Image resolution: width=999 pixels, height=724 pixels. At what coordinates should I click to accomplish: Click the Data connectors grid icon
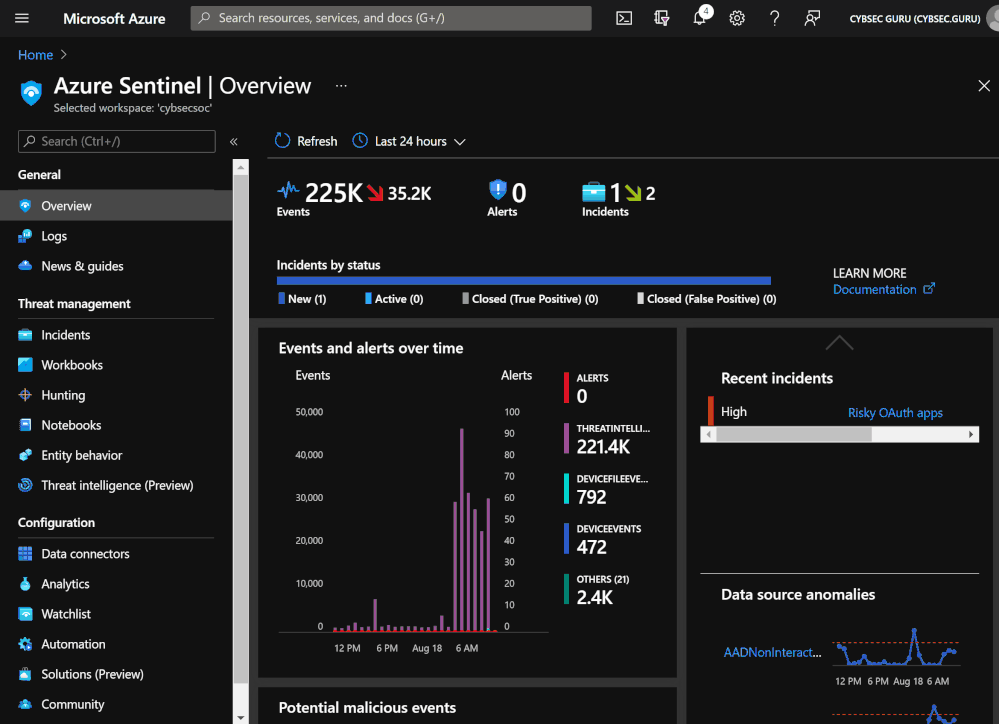tap(25, 553)
